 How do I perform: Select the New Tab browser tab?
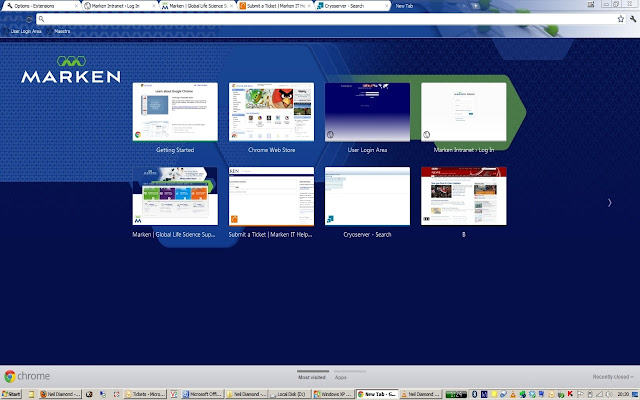(x=431, y=6)
